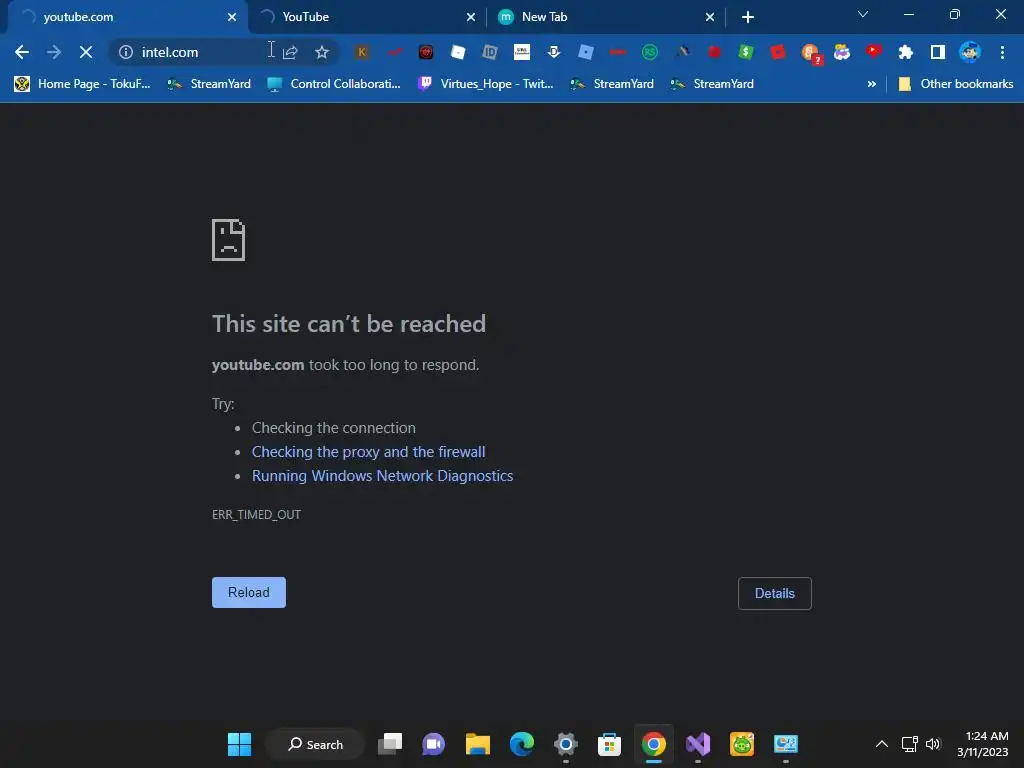1024x768 pixels.
Task: Open File Explorer from the taskbar
Action: click(x=477, y=744)
